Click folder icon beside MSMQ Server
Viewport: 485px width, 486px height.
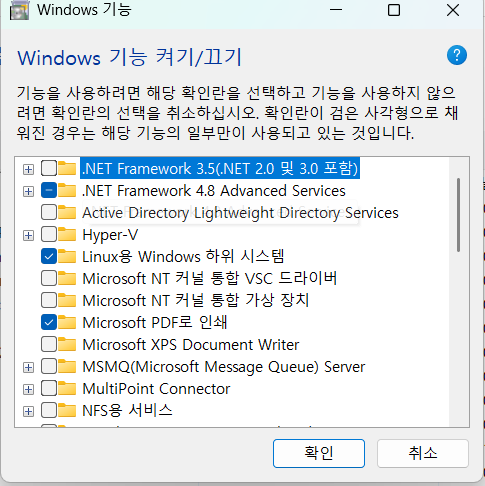67,367
